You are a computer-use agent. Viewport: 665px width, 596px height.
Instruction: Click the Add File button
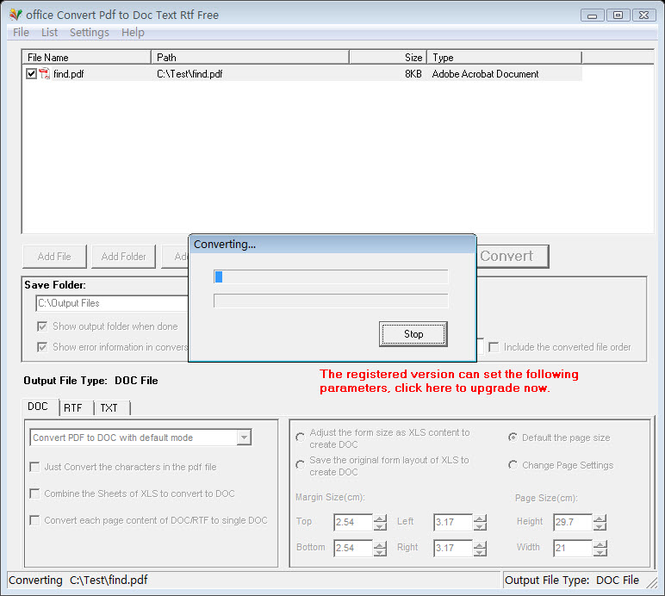pyautogui.click(x=54, y=256)
